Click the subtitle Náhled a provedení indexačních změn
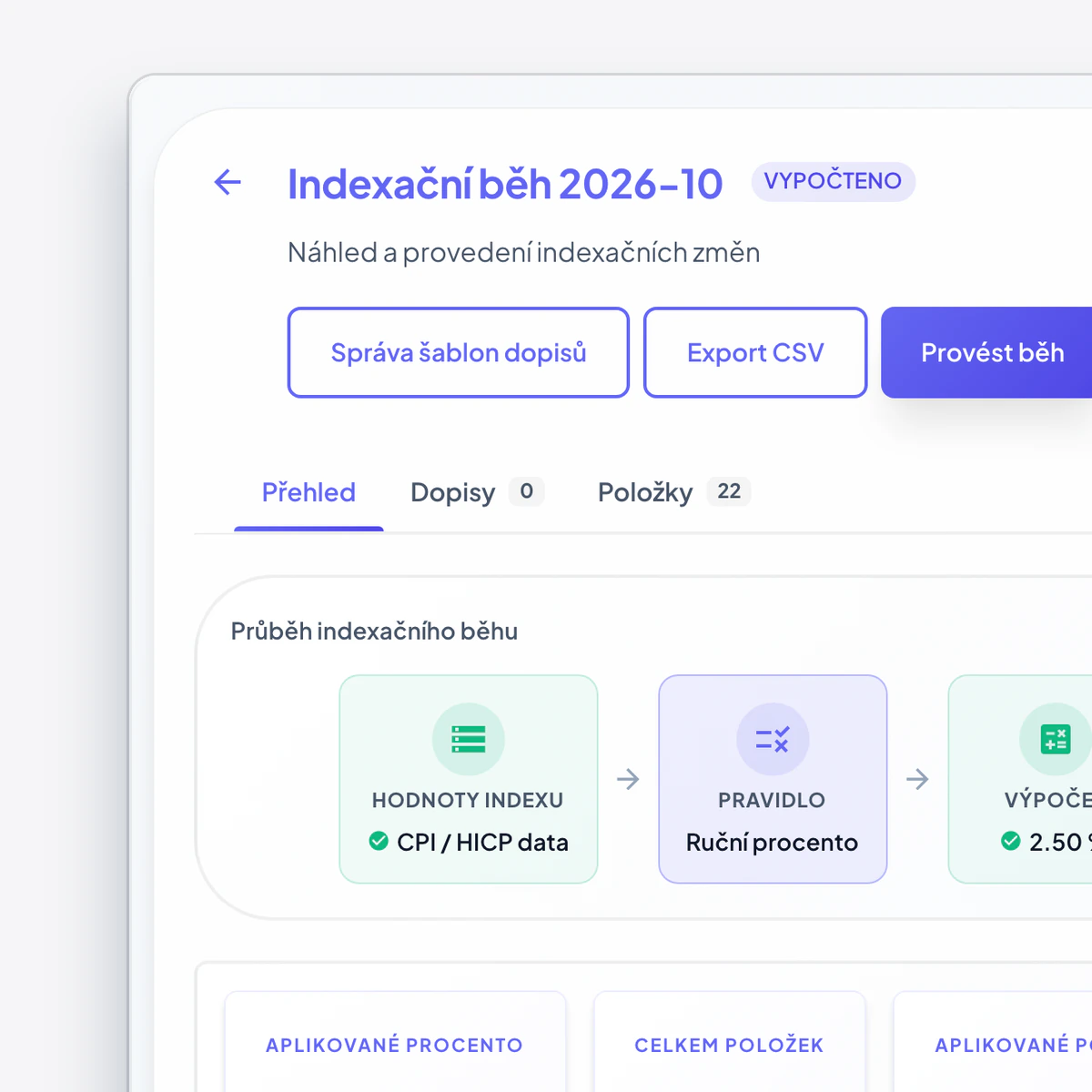1092x1092 pixels. (x=524, y=252)
